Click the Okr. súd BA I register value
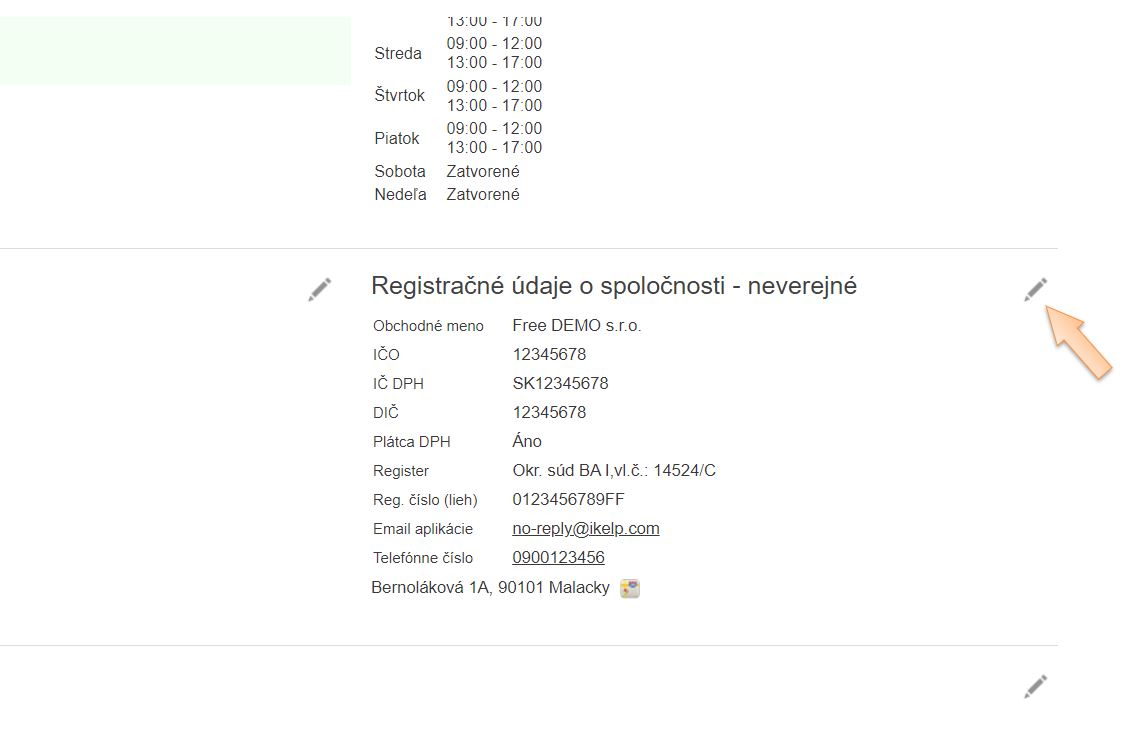The image size is (1139, 744). point(613,470)
